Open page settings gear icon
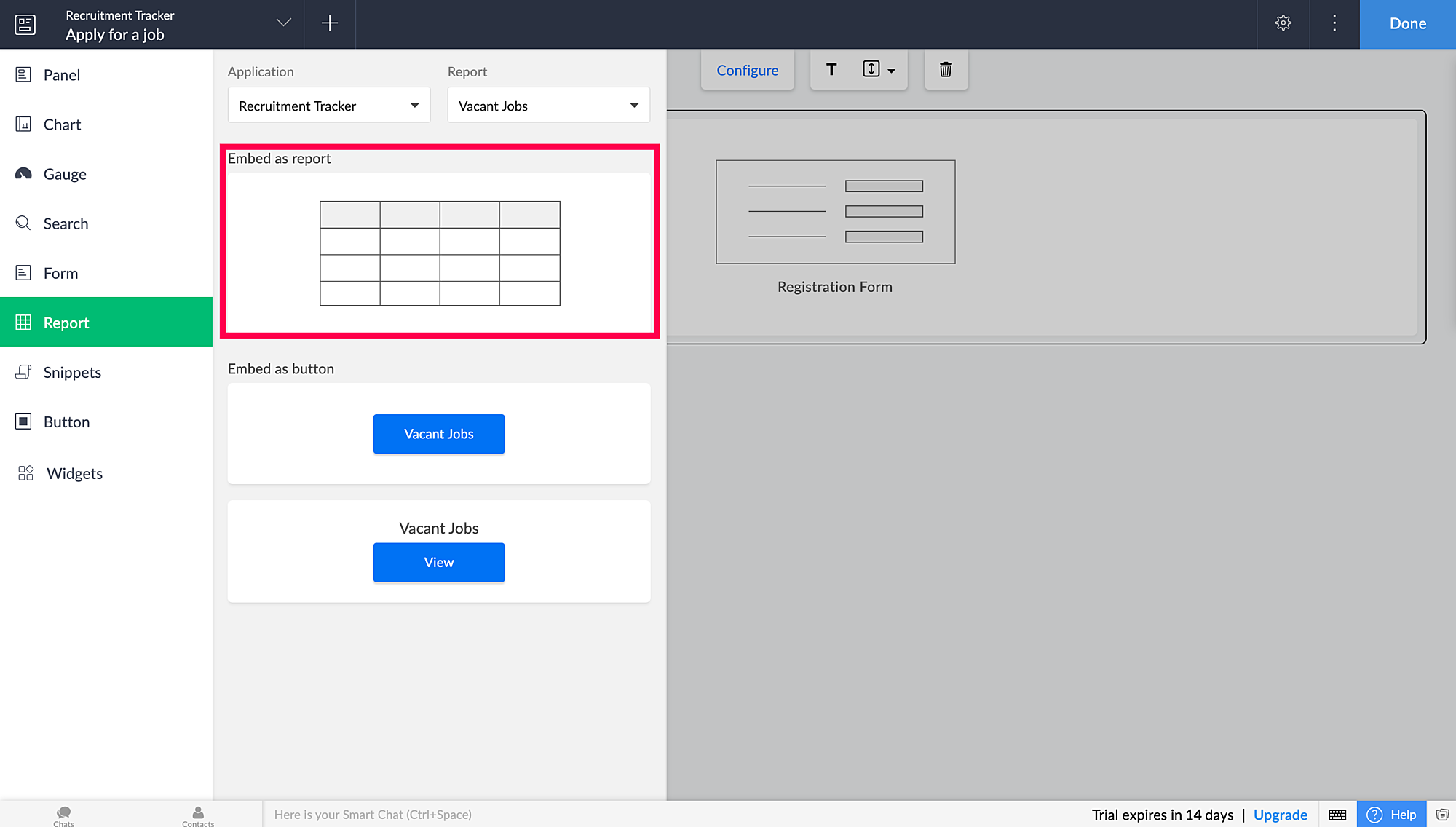This screenshot has height=827, width=1456. (1283, 23)
